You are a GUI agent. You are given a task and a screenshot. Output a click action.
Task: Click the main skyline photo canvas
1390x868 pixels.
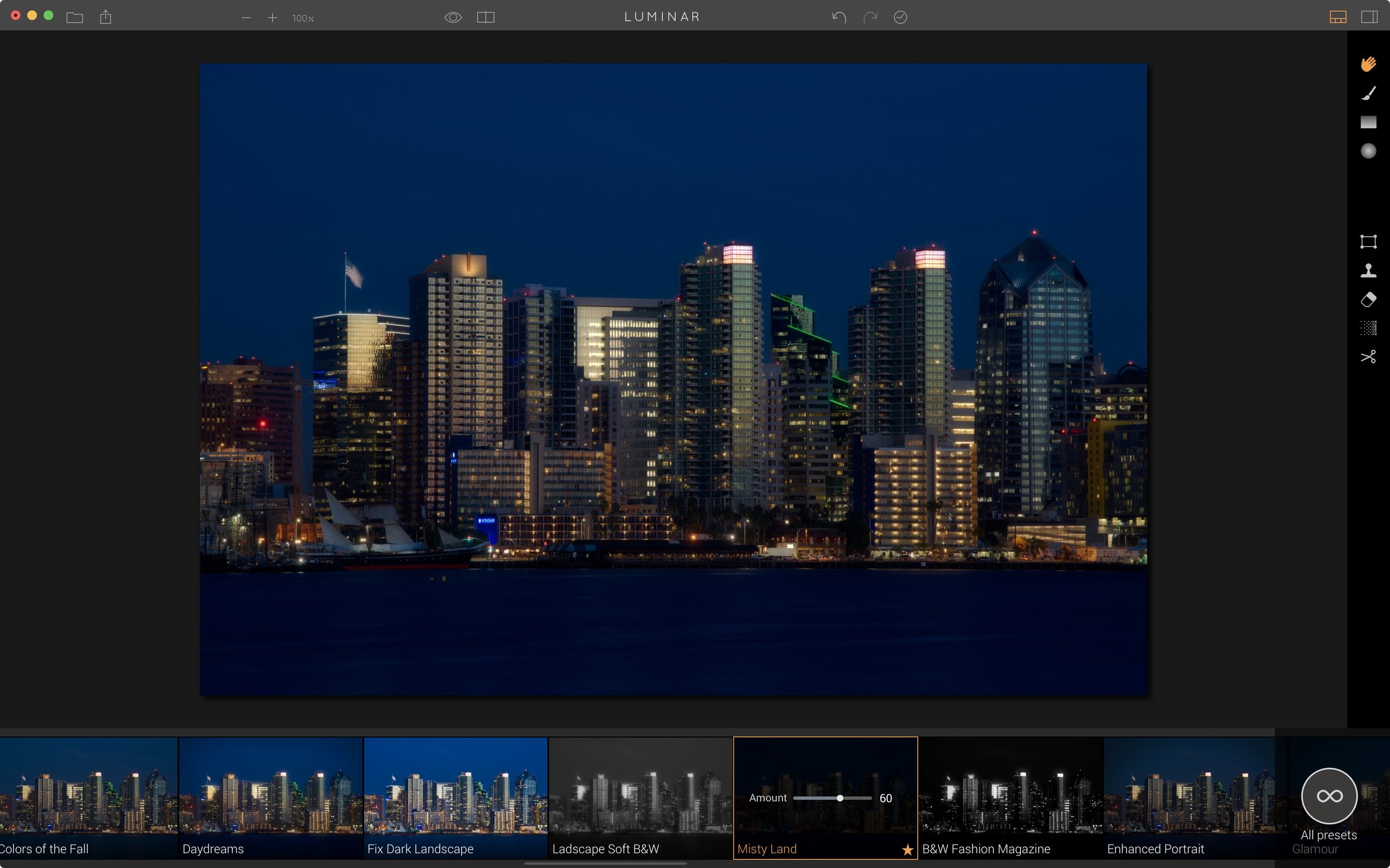point(673,379)
